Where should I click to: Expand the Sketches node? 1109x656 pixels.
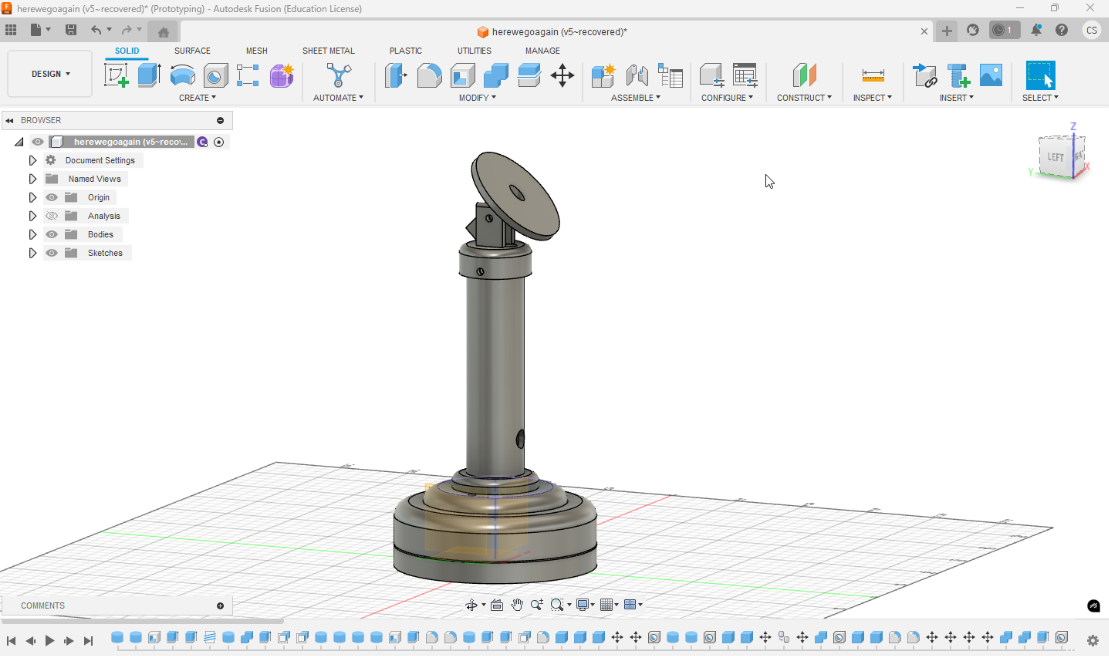tap(32, 252)
